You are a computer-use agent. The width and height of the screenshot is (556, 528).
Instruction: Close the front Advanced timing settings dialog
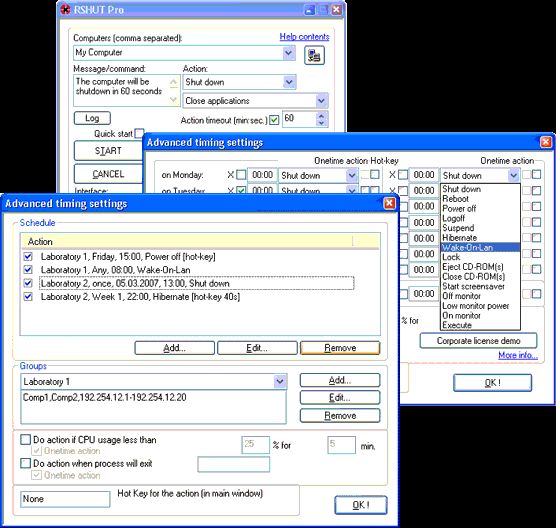389,203
